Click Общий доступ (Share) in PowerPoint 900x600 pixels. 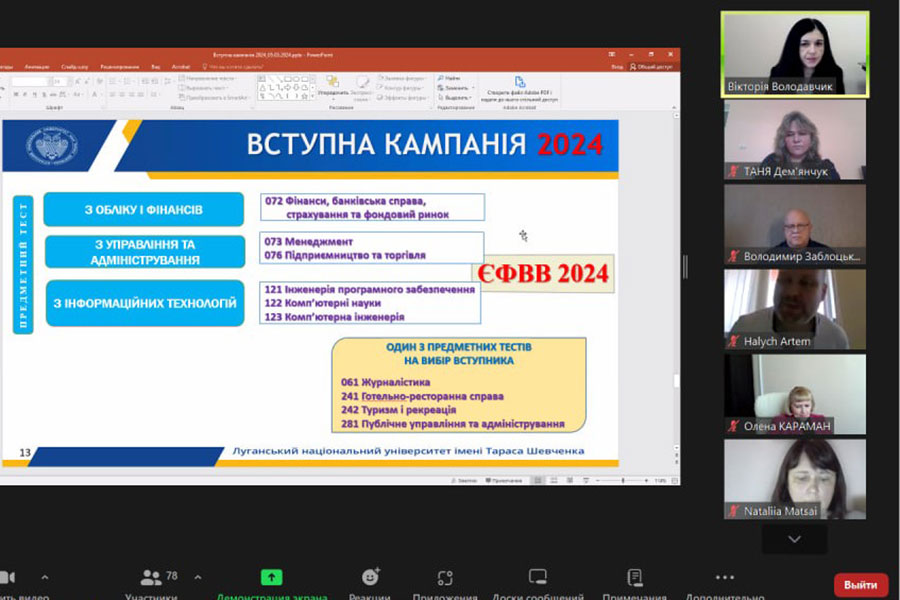[x=651, y=67]
